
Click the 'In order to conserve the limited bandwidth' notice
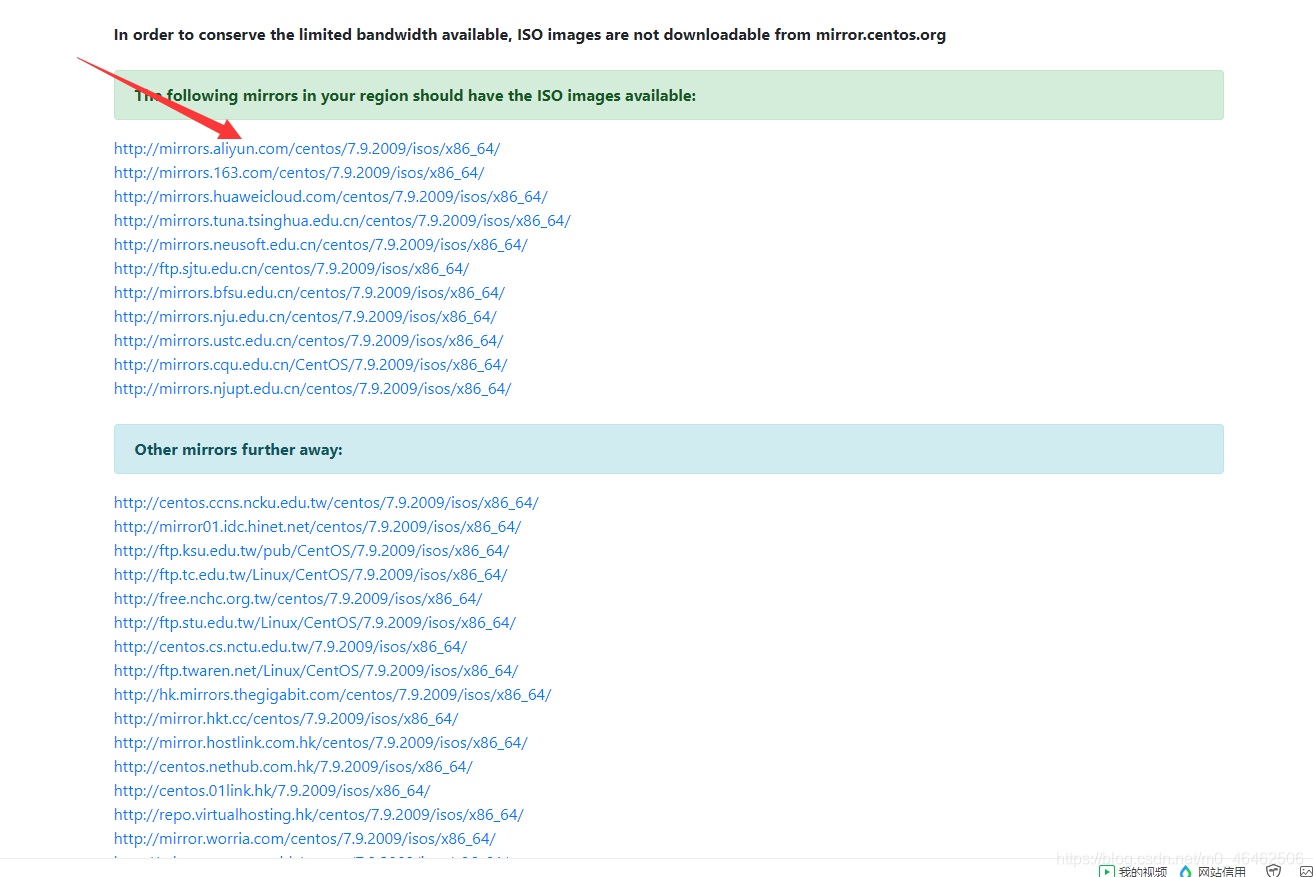coord(530,35)
